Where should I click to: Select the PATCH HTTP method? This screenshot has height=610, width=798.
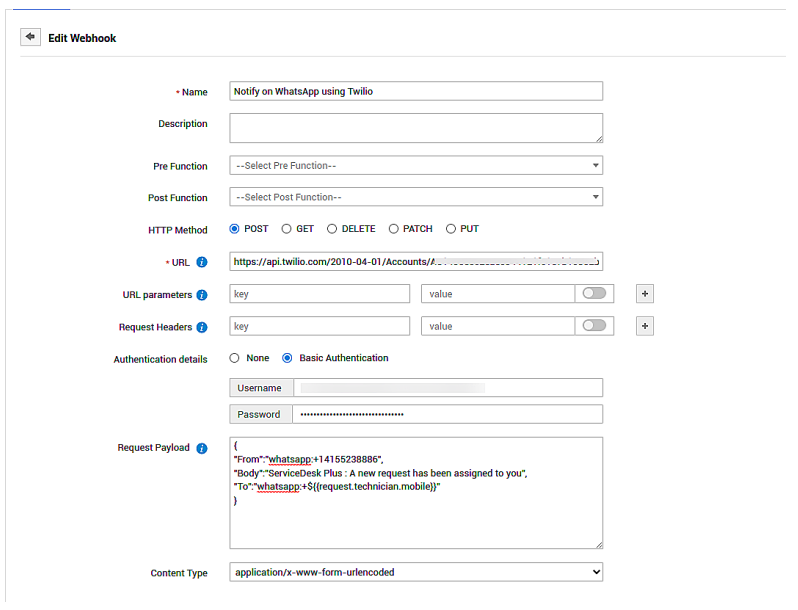[394, 229]
